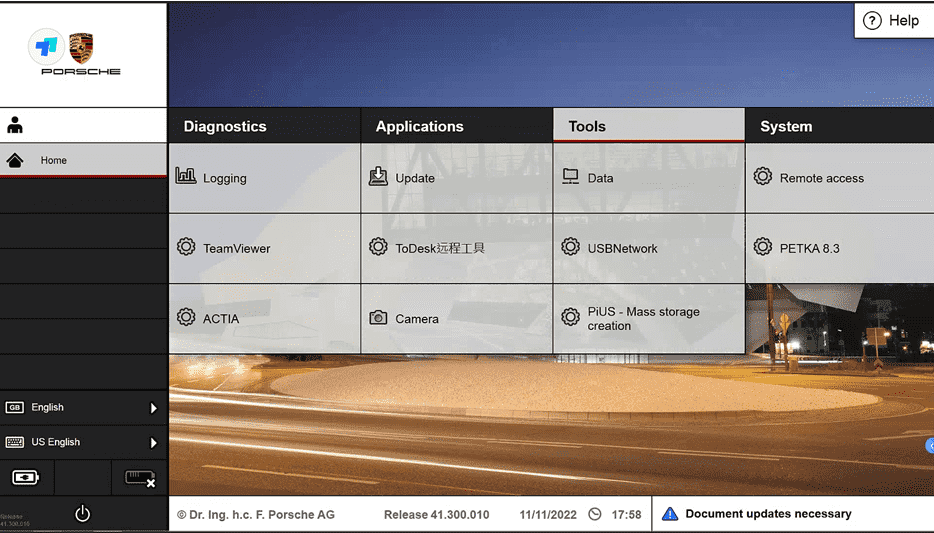
Task: Click the battery status icon
Action: point(26,478)
